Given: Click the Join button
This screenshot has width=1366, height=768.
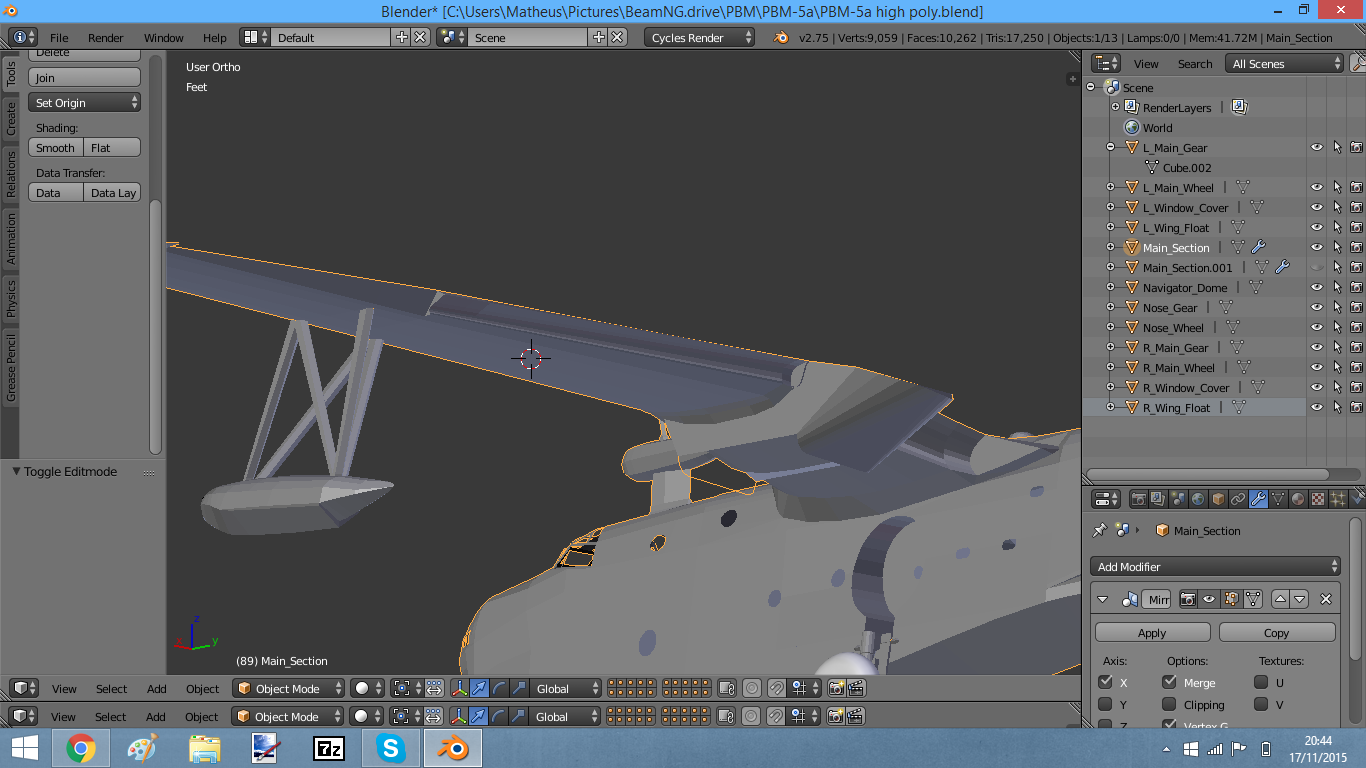Looking at the screenshot, I should (x=85, y=77).
